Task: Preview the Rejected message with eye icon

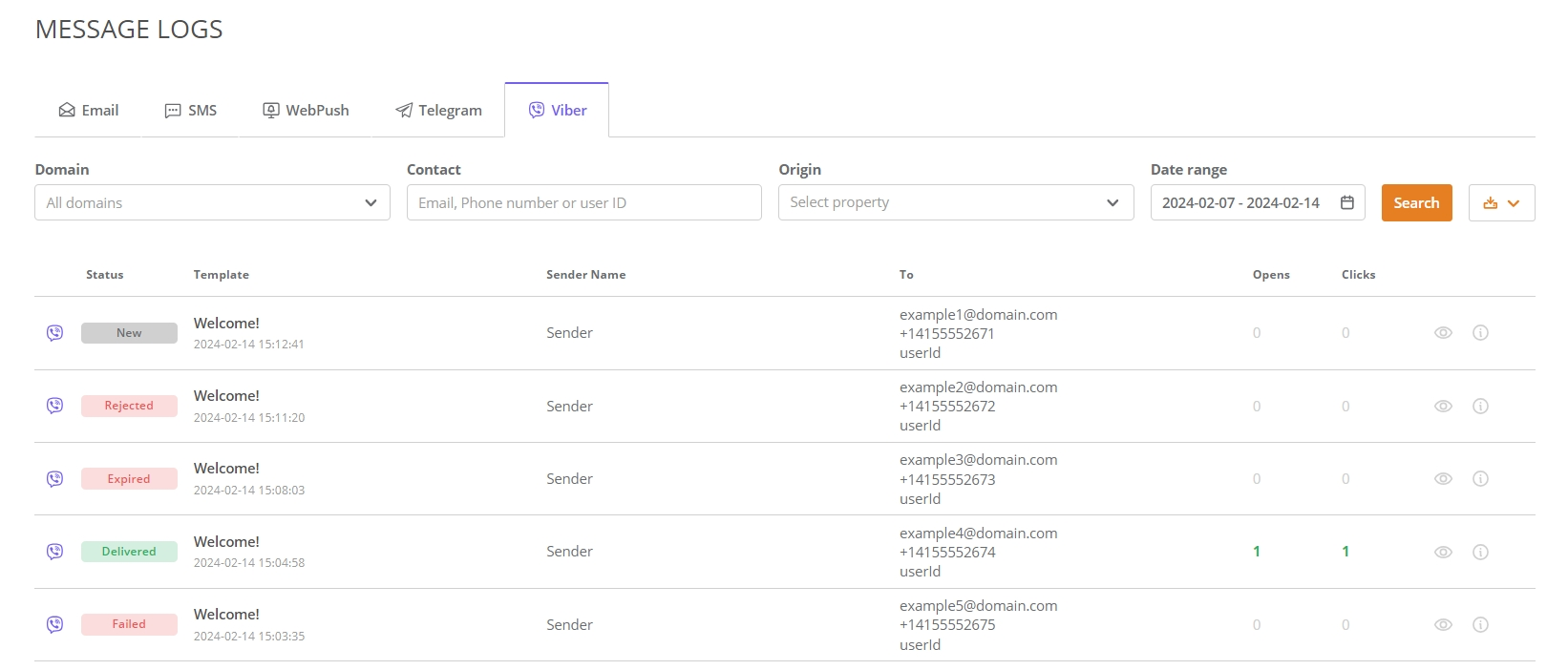Action: (1443, 407)
